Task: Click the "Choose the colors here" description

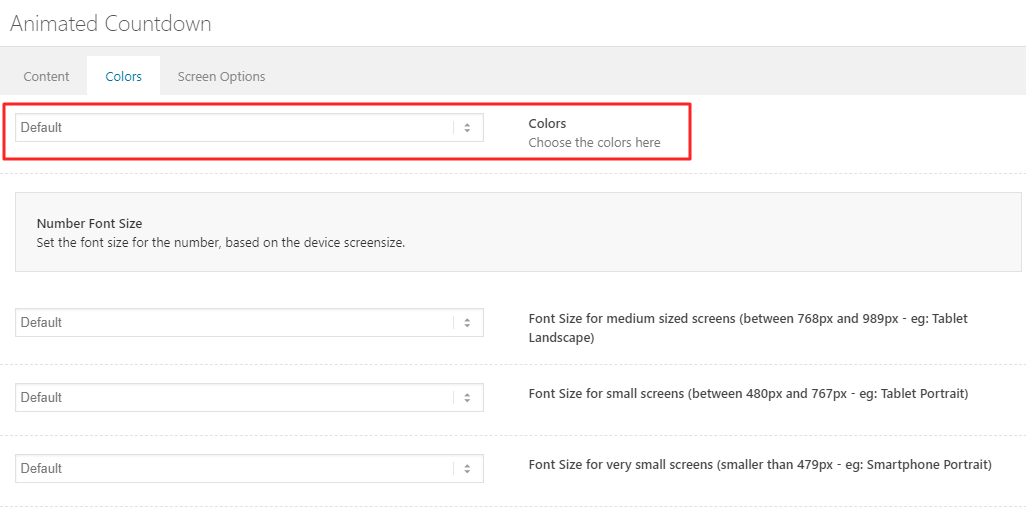Action: pos(594,143)
